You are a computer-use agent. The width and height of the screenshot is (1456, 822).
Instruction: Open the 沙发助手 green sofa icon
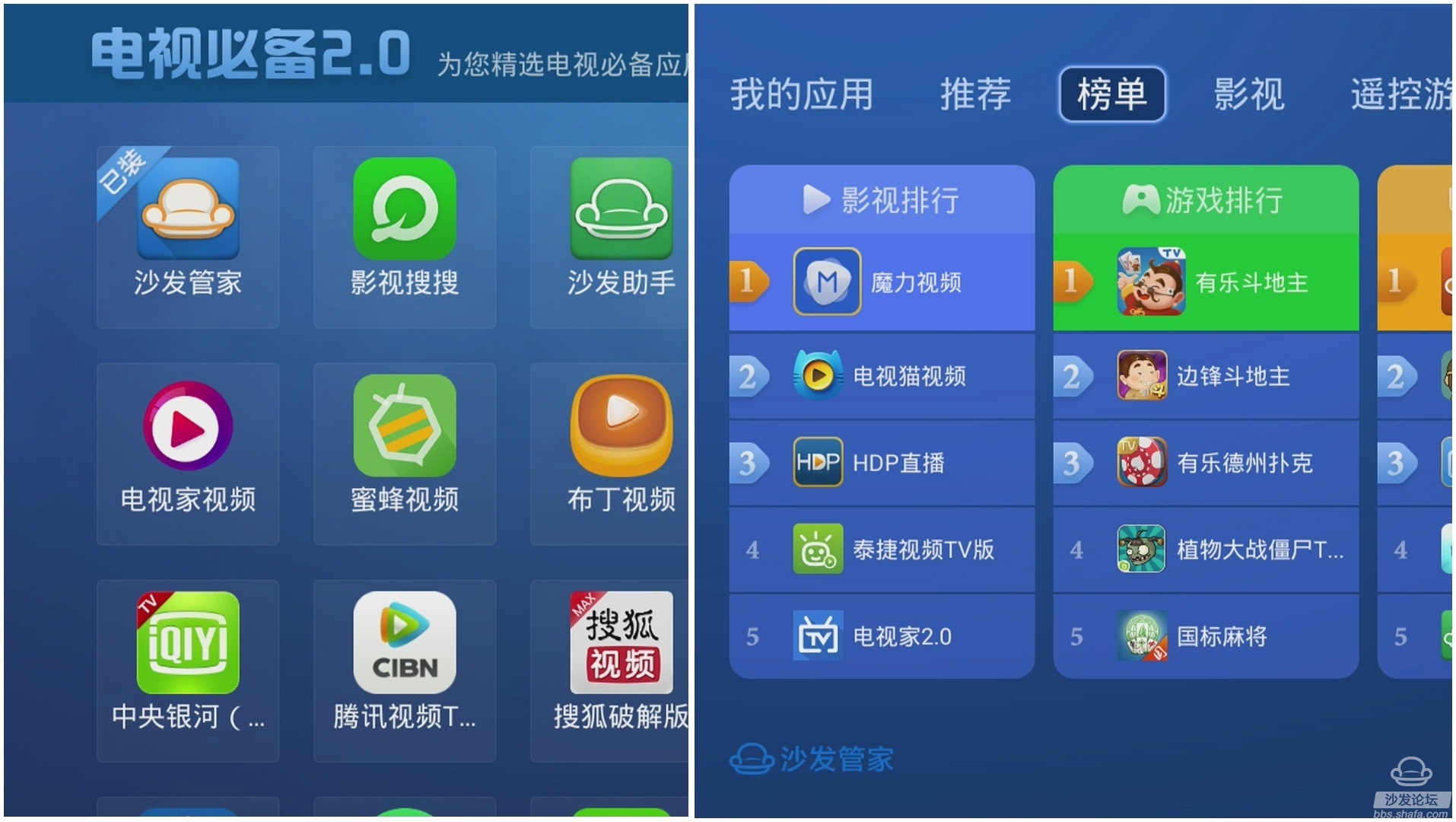pos(622,209)
